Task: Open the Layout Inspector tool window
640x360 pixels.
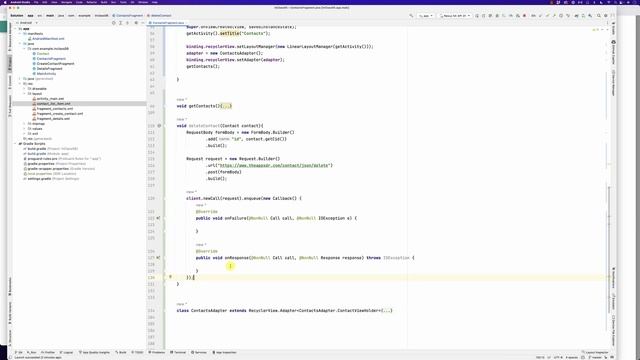Action: click(x=596, y=352)
